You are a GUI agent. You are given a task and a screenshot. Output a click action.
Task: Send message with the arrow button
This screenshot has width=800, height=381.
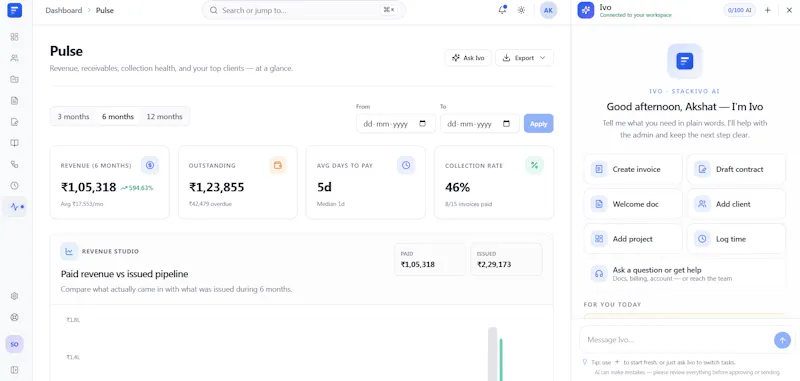coord(782,340)
